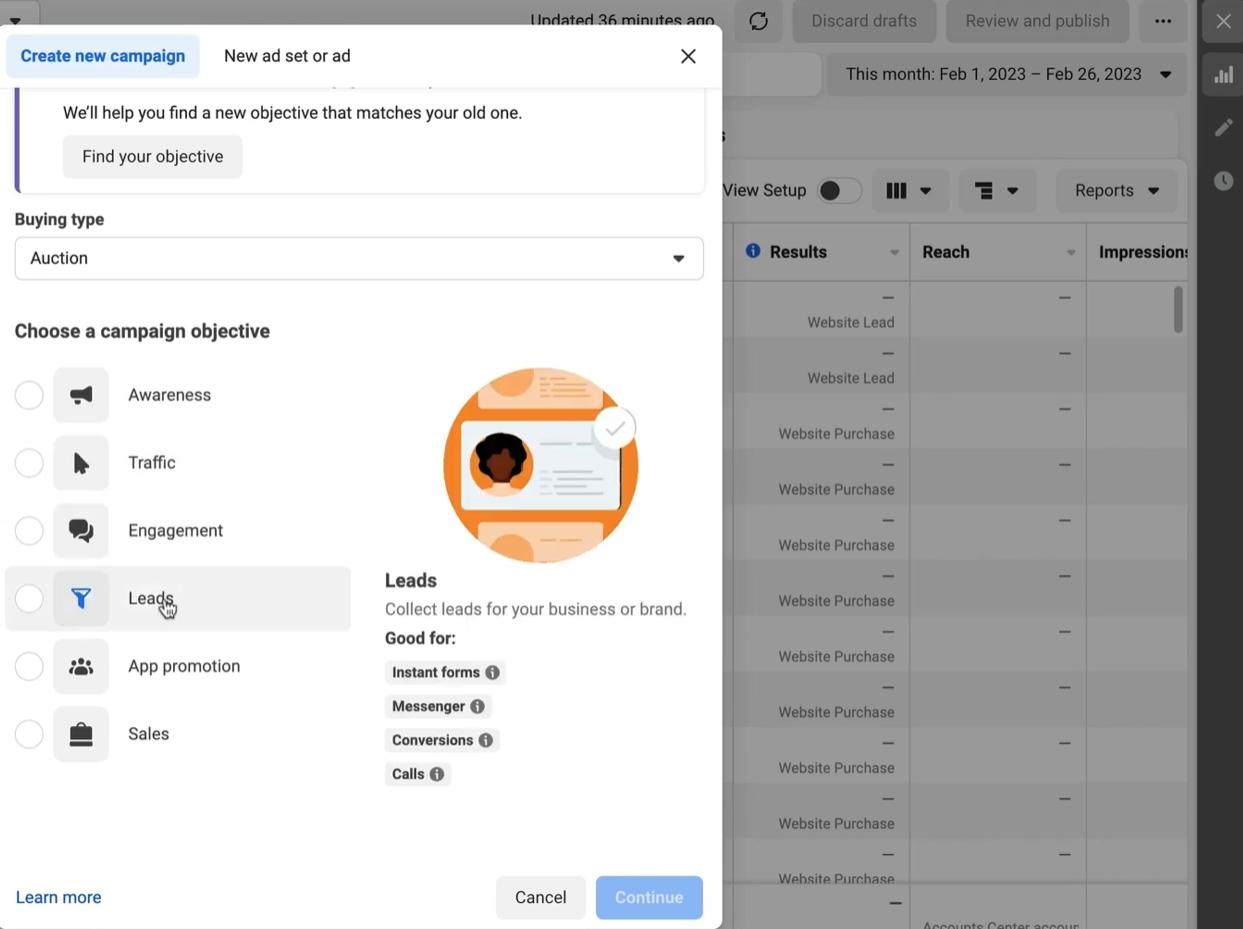Expand the Reports dropdown
Image resolution: width=1243 pixels, height=929 pixels.
coord(1116,191)
